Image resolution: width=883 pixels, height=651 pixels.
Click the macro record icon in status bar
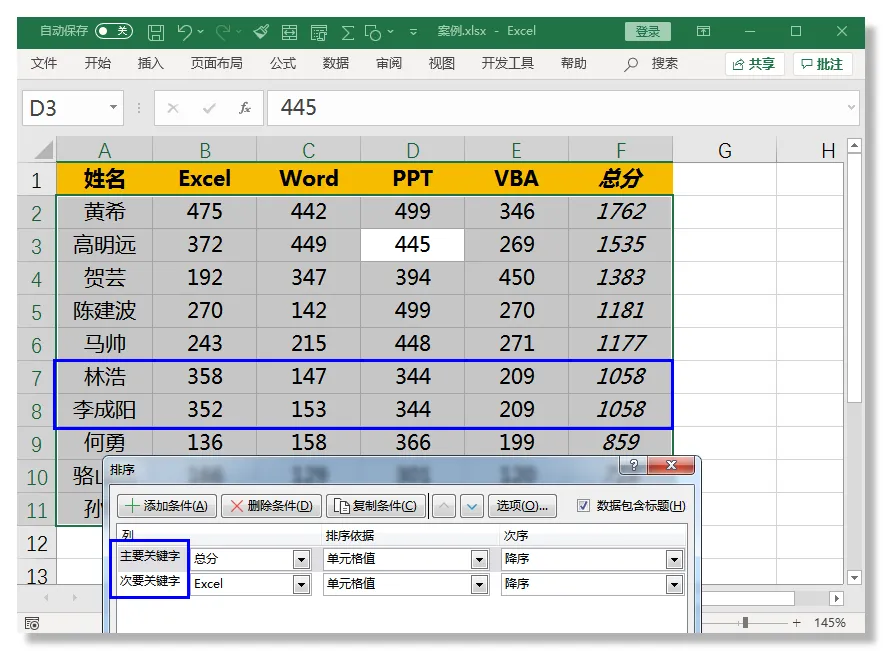click(32, 623)
